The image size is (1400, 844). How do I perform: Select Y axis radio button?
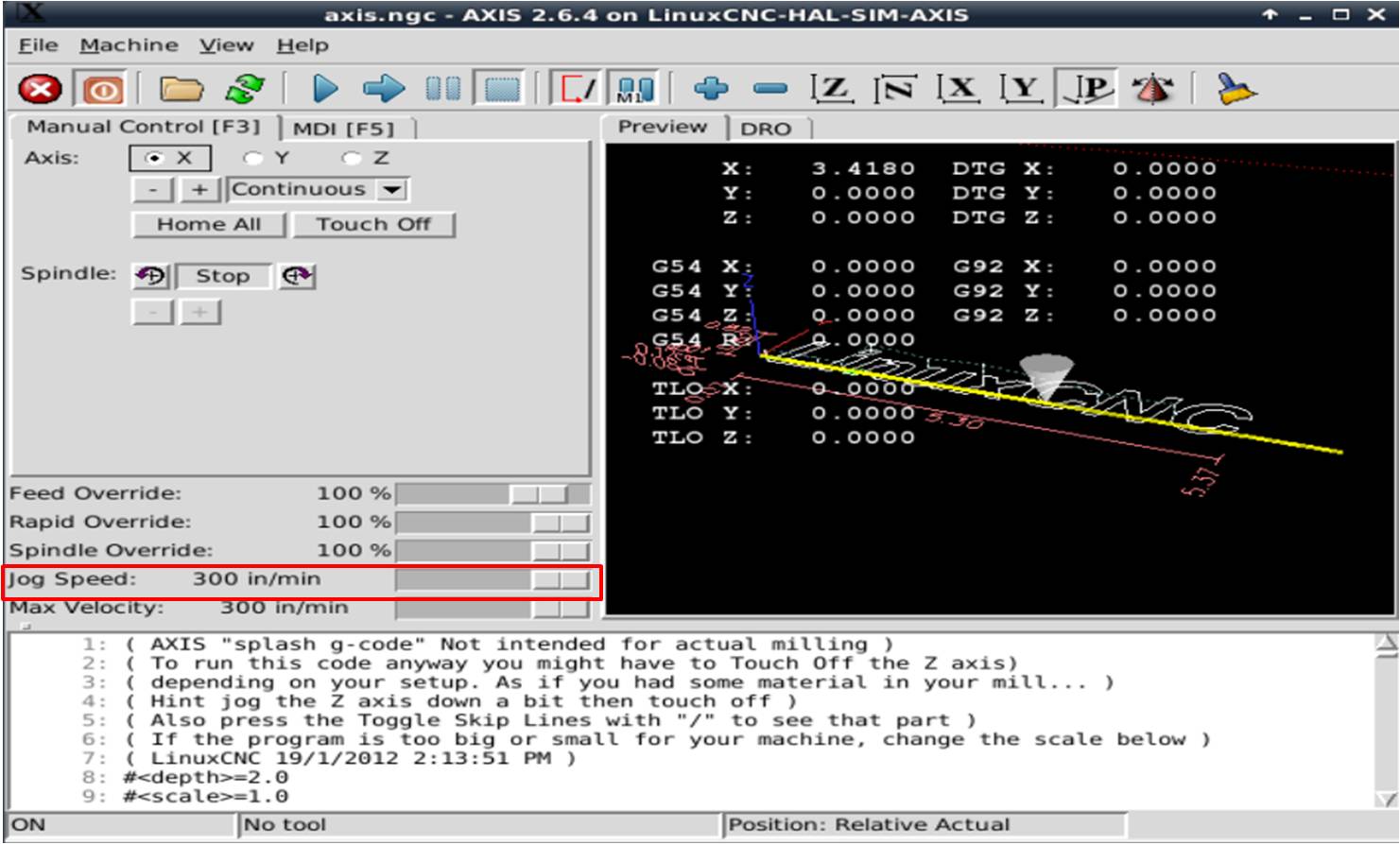(266, 158)
